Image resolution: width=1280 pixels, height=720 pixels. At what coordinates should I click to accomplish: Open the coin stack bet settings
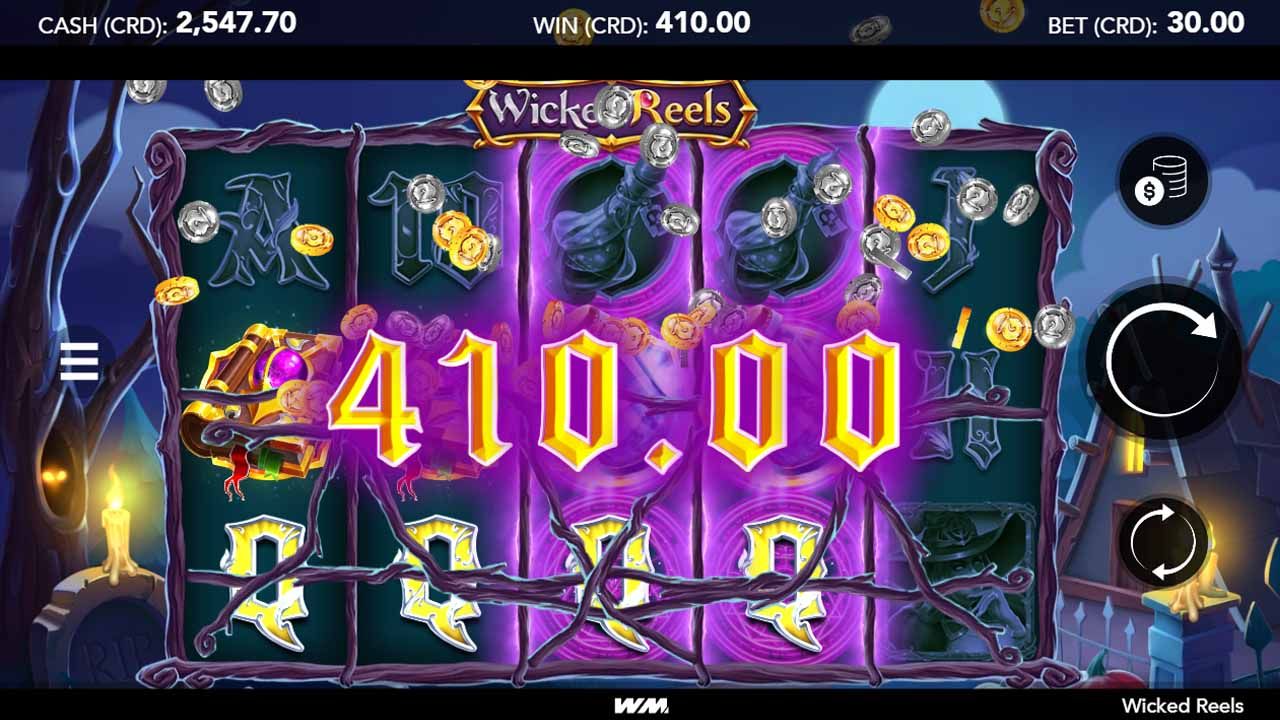[x=1163, y=181]
